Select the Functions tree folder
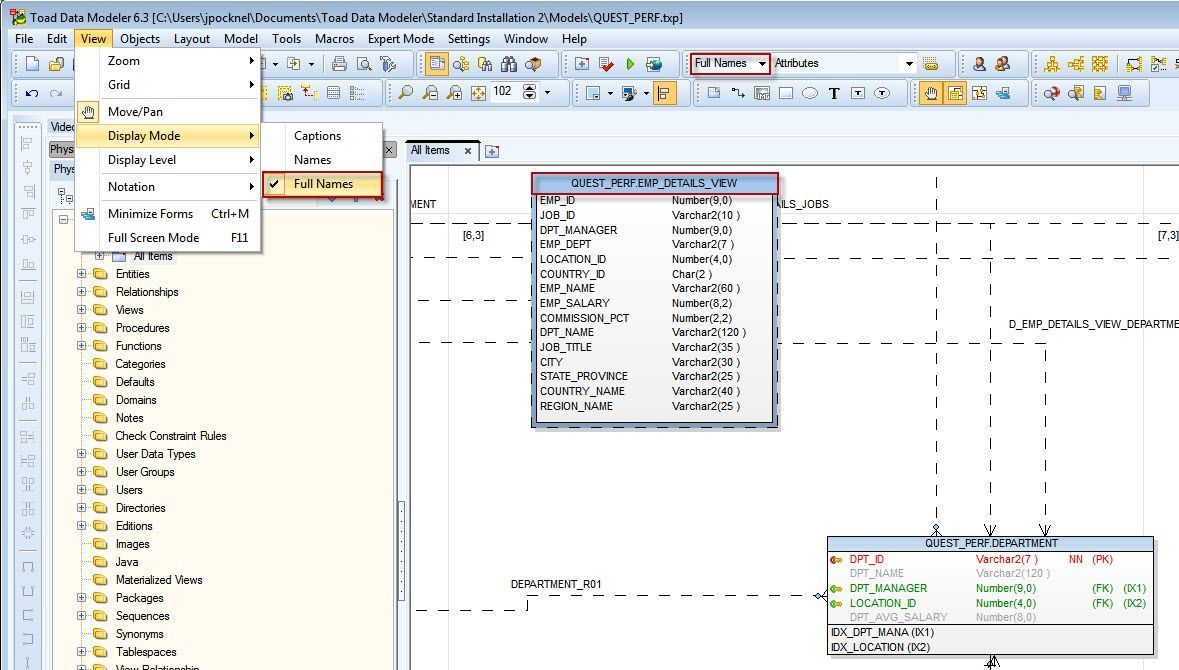The height and width of the screenshot is (670, 1179). point(138,346)
